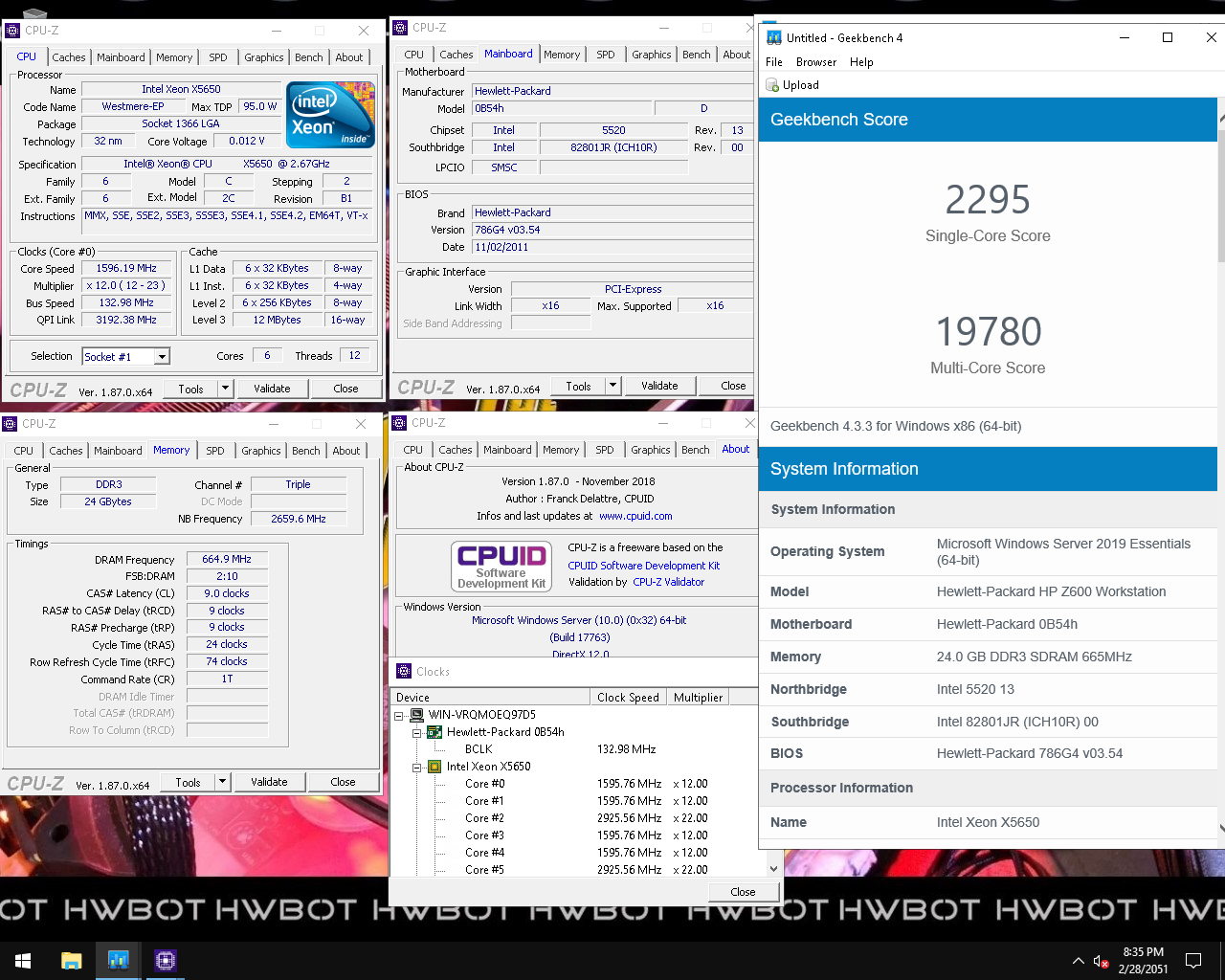This screenshot has width=1225, height=980.
Task: Collapse the Hewlett-Packard 0B54h tree node
Action: click(416, 733)
